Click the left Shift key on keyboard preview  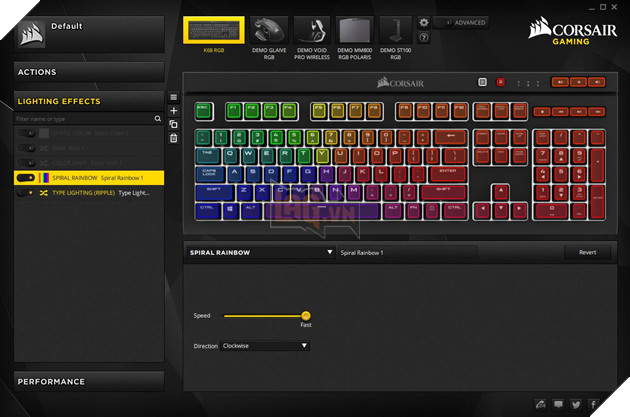pyautogui.click(x=215, y=192)
